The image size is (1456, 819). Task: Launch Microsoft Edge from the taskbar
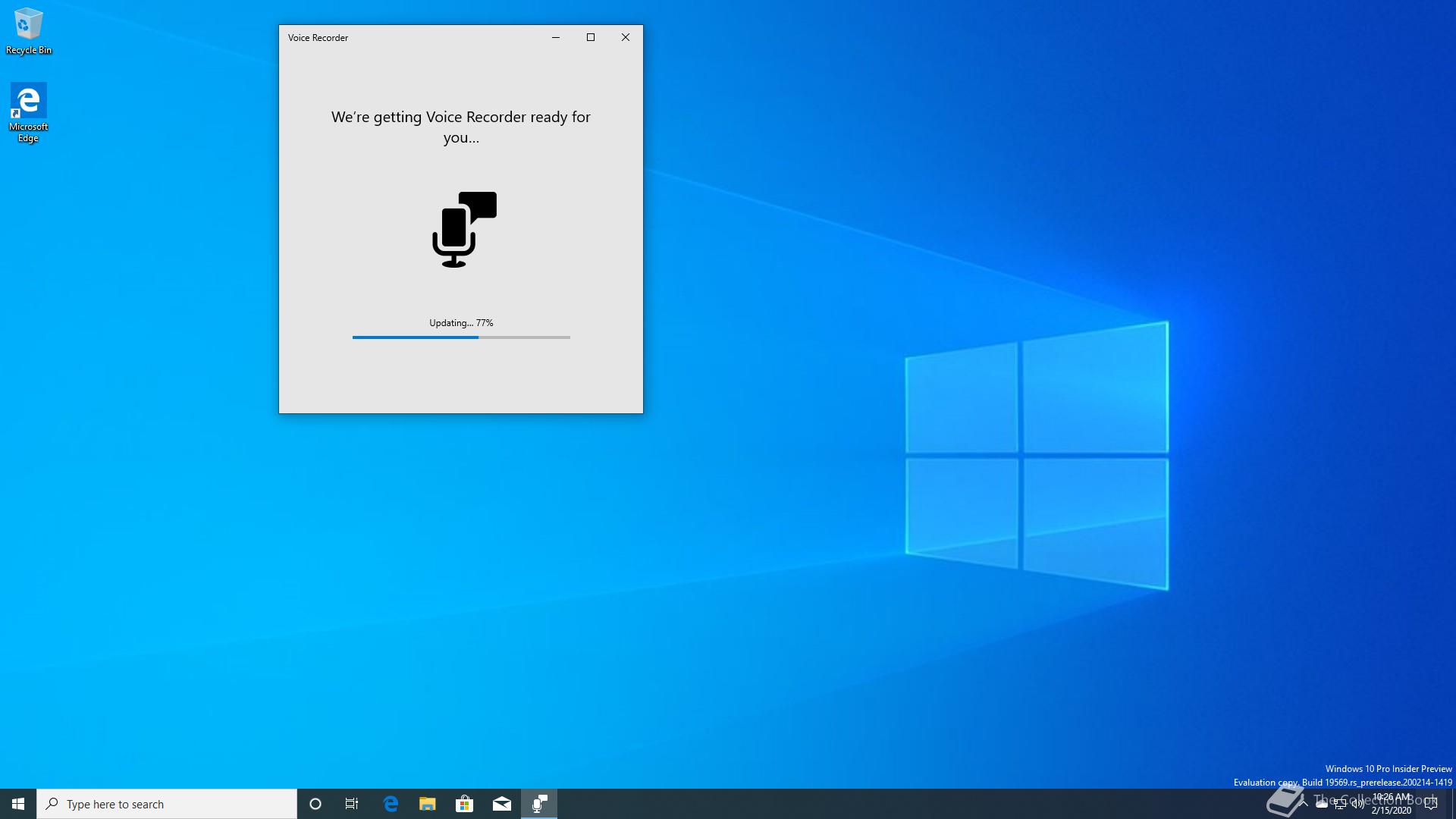click(391, 804)
